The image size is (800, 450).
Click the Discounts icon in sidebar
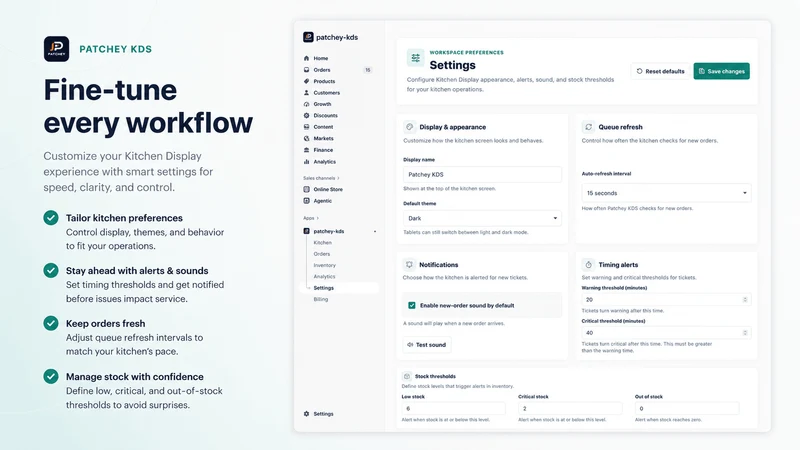click(x=307, y=115)
